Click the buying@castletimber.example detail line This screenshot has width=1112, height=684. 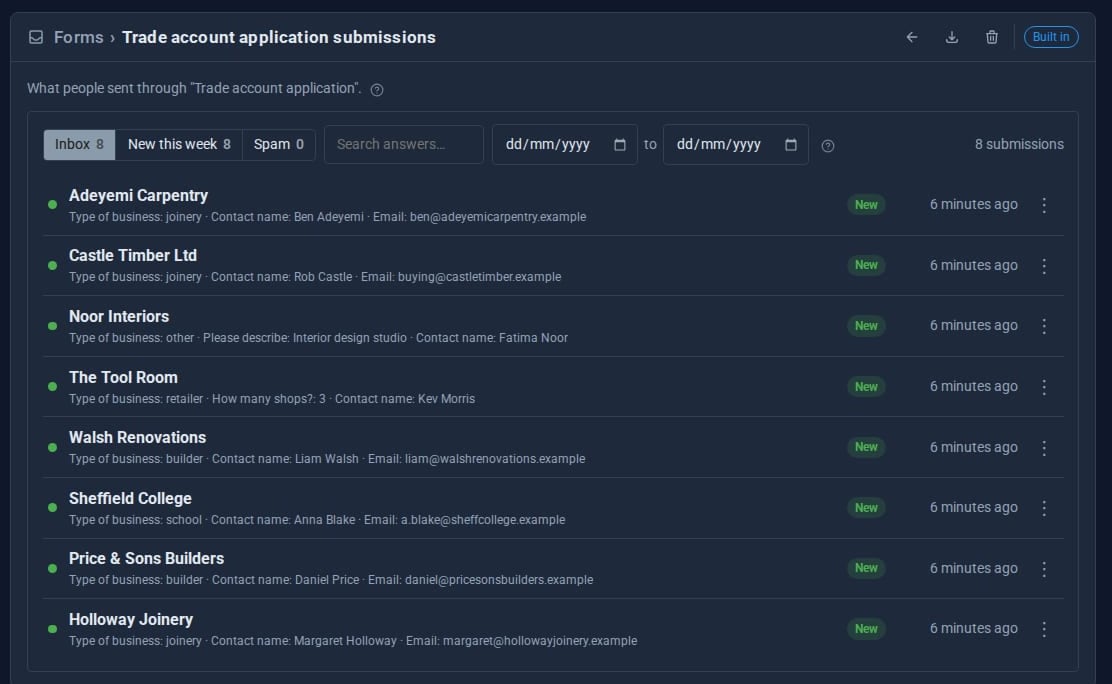pyautogui.click(x=315, y=277)
